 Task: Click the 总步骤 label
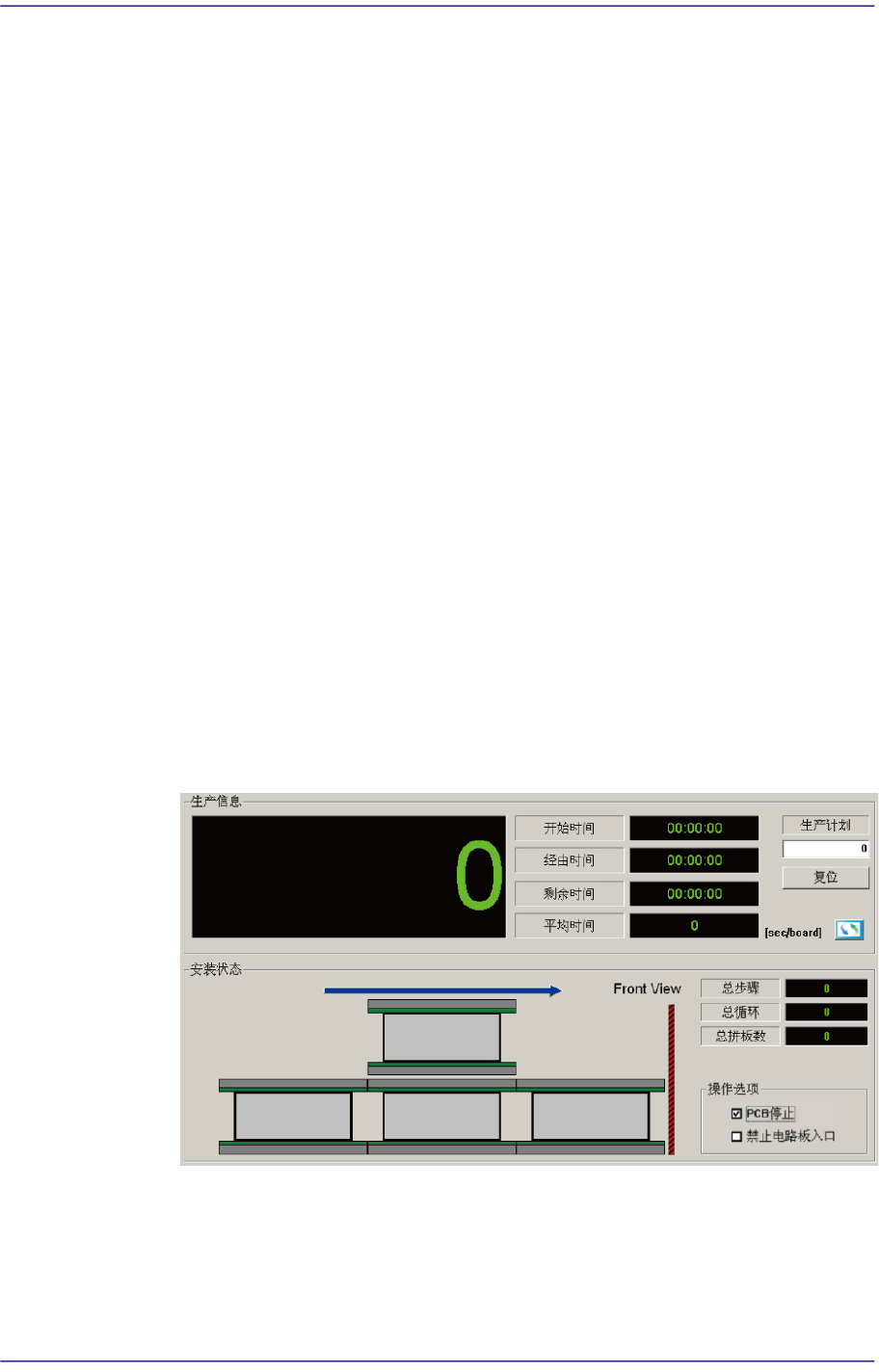coord(740,988)
